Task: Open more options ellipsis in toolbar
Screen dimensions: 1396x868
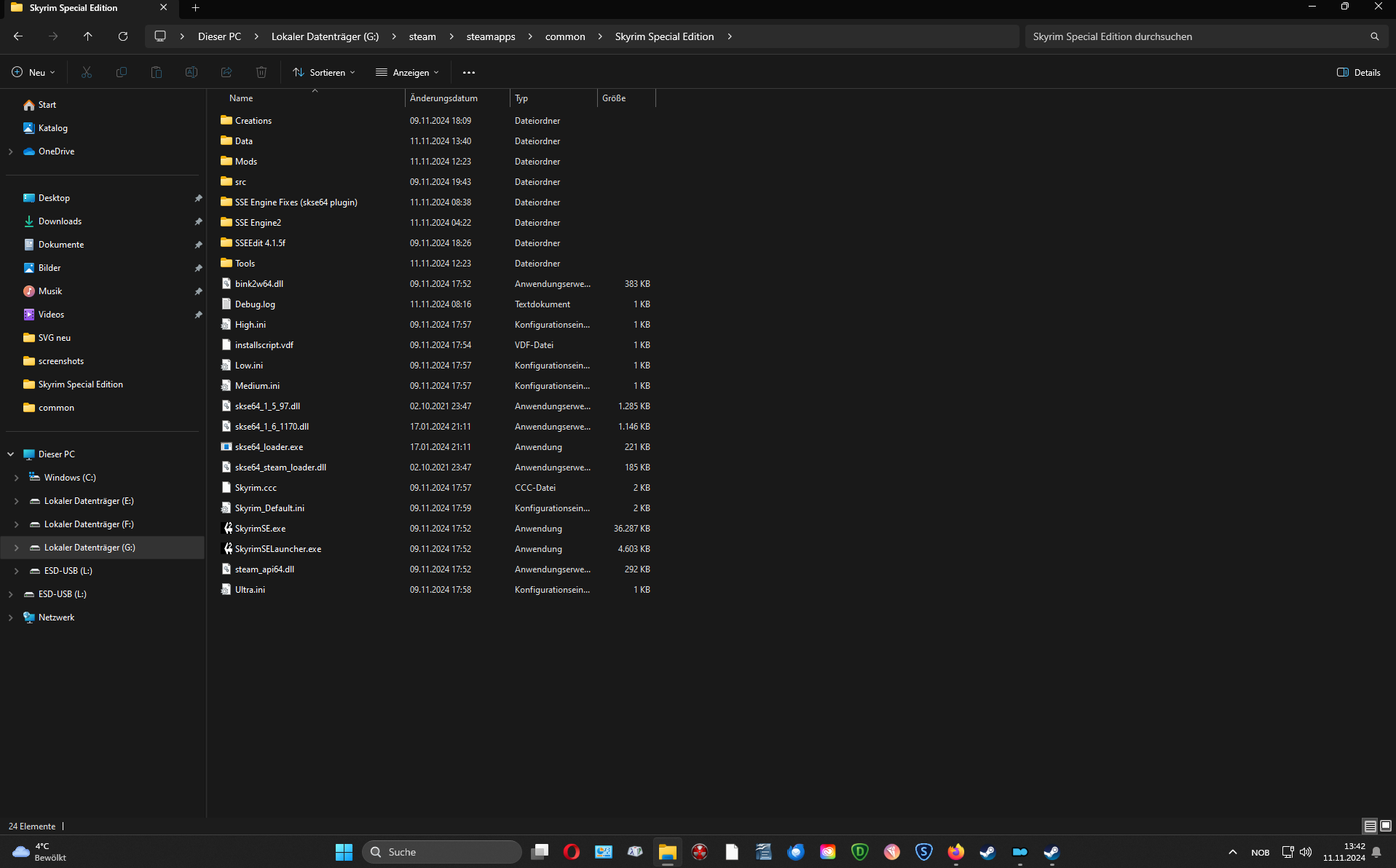Action: [469, 72]
